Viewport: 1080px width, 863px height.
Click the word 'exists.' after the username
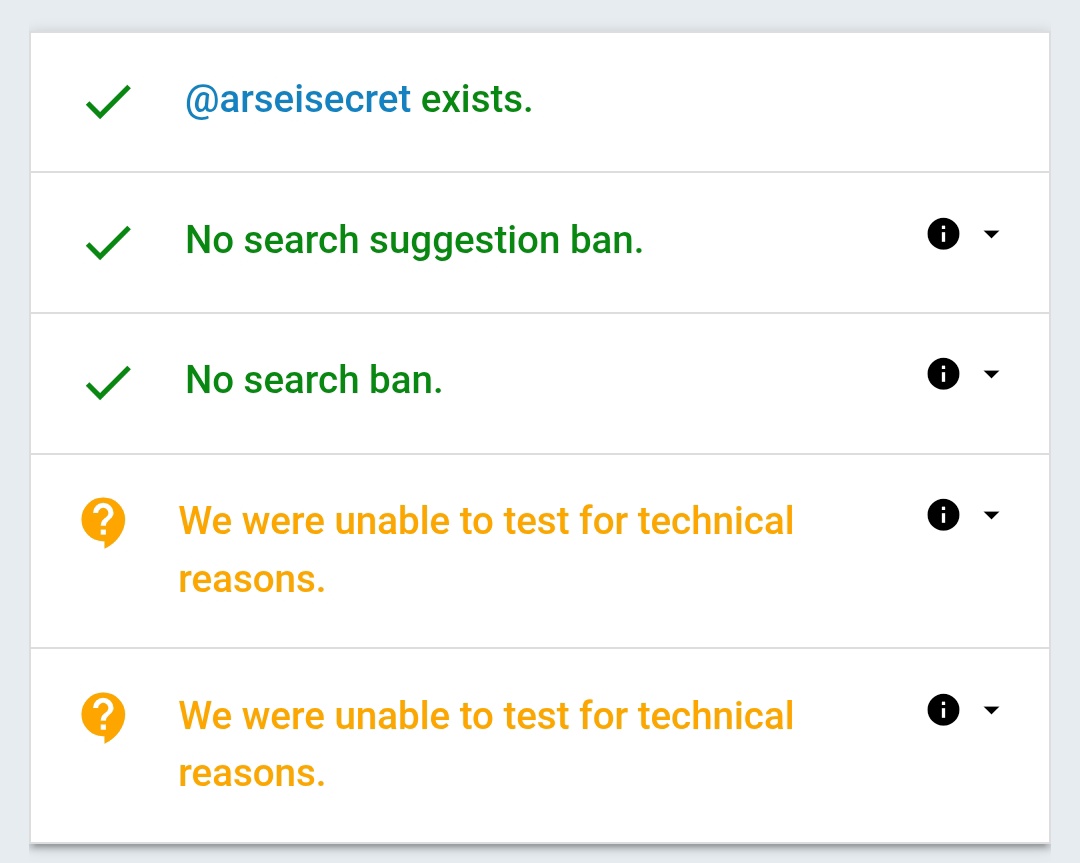[x=476, y=100]
